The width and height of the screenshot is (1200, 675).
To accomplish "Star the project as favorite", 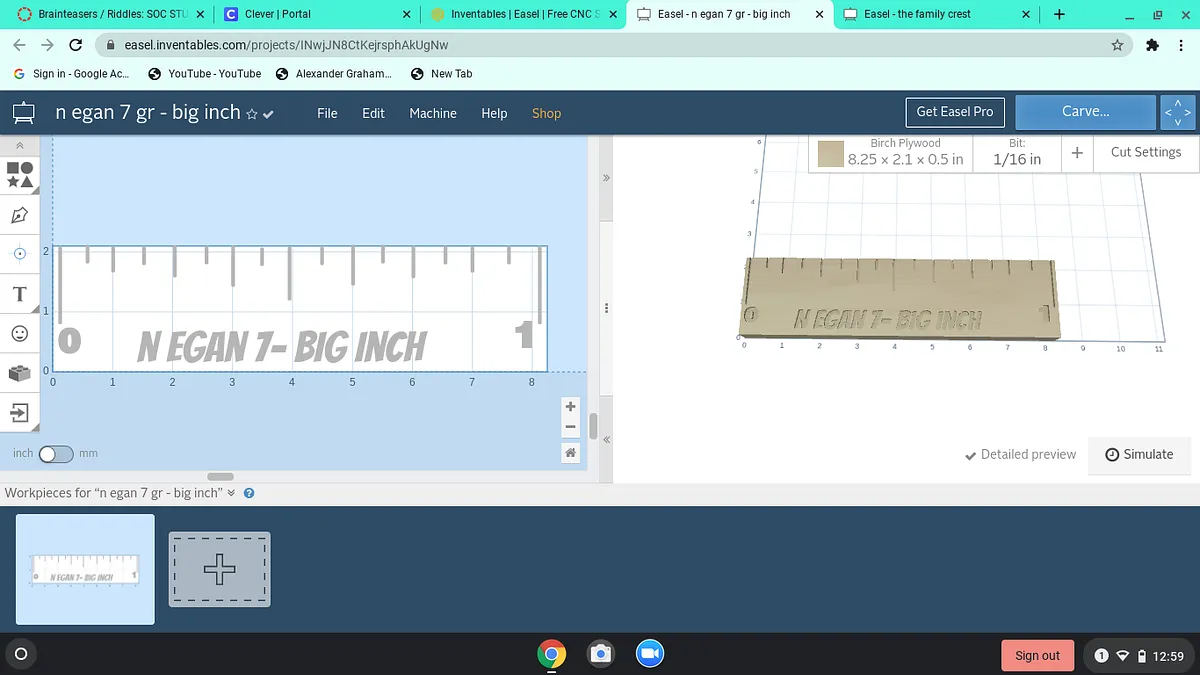I will tap(252, 114).
